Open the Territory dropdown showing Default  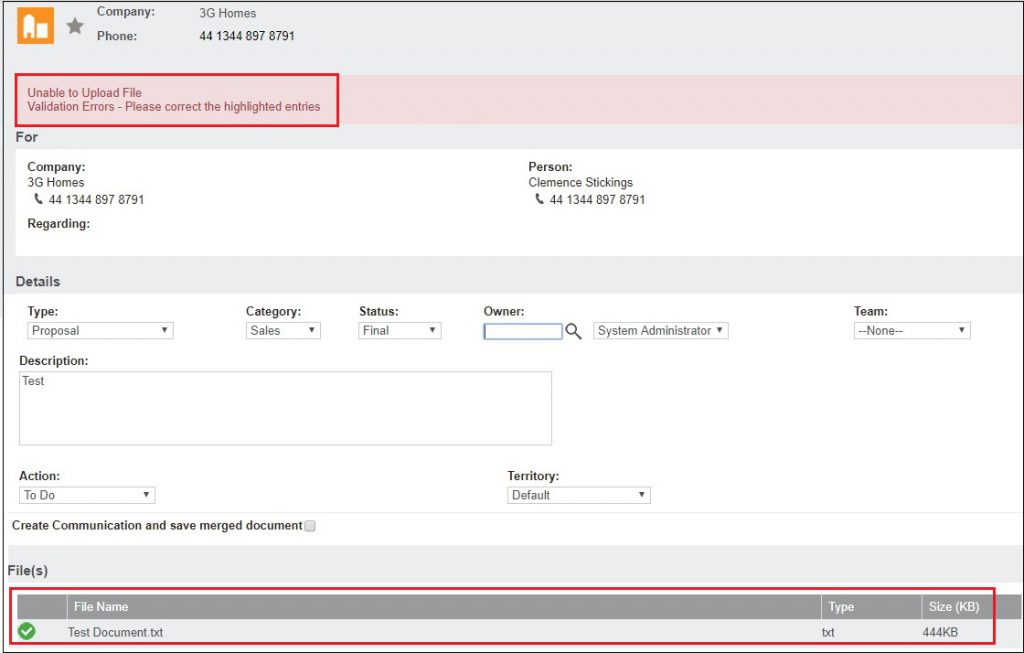click(640, 494)
